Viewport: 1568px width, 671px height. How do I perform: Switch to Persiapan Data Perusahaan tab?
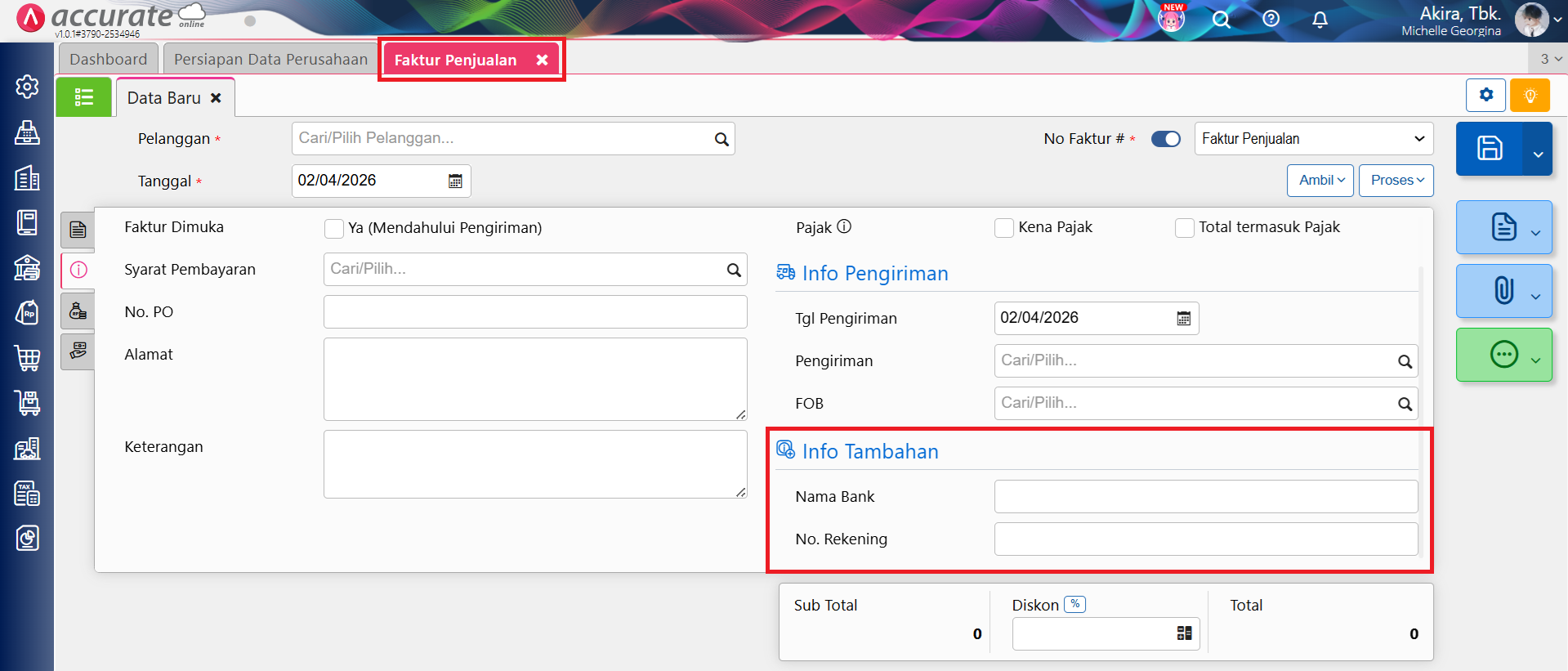coord(270,60)
